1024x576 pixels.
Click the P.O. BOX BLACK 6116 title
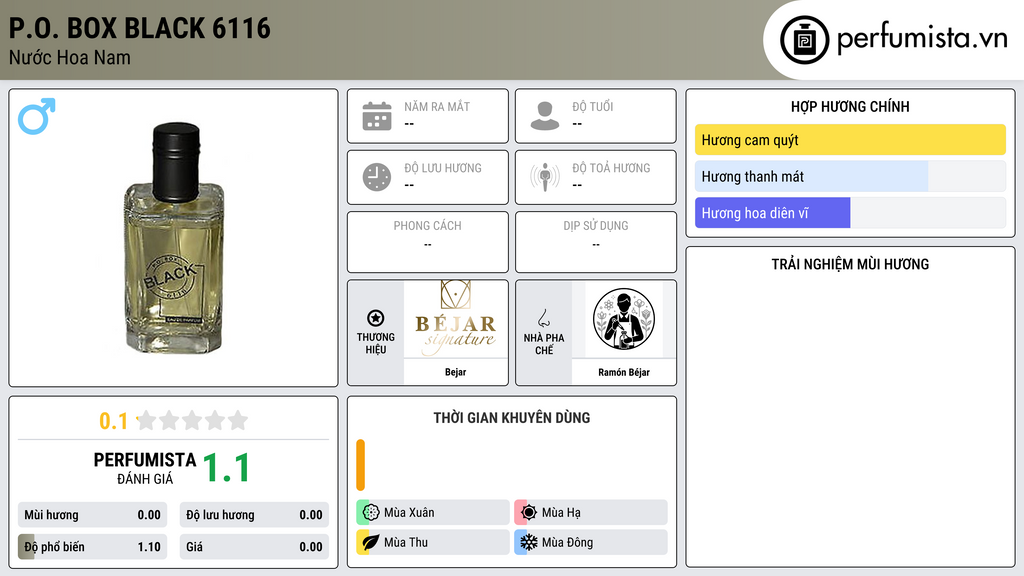(x=140, y=28)
